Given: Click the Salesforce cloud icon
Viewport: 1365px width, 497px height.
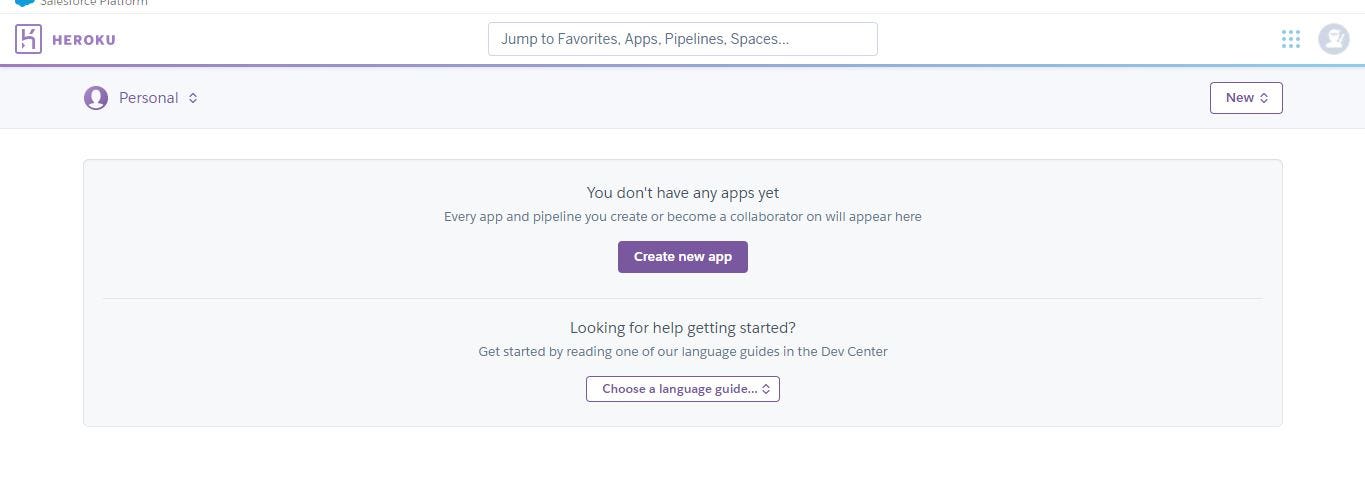Looking at the screenshot, I should (24, 3).
